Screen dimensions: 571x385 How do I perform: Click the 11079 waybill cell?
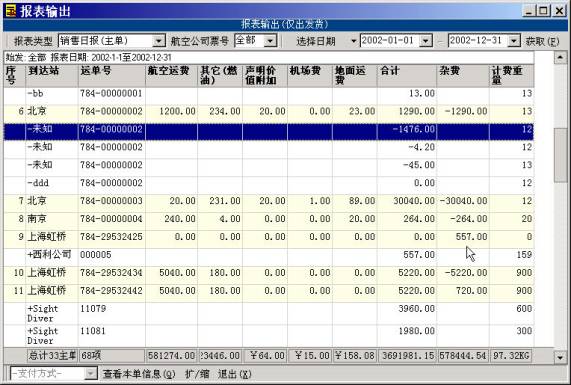112,313
